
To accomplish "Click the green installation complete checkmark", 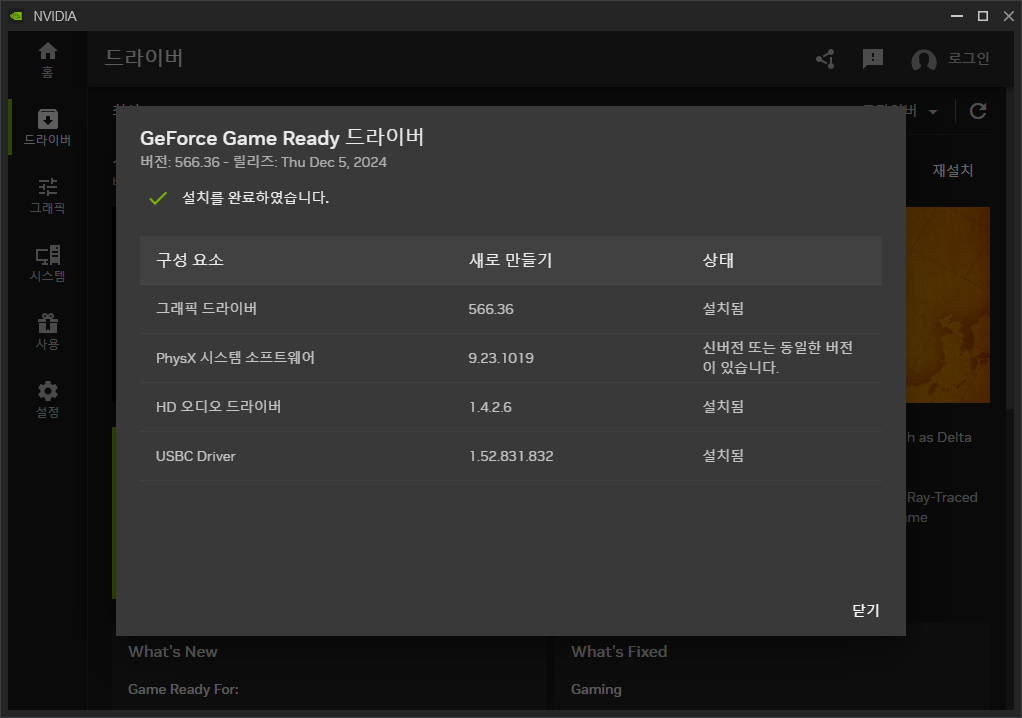I will coord(158,198).
